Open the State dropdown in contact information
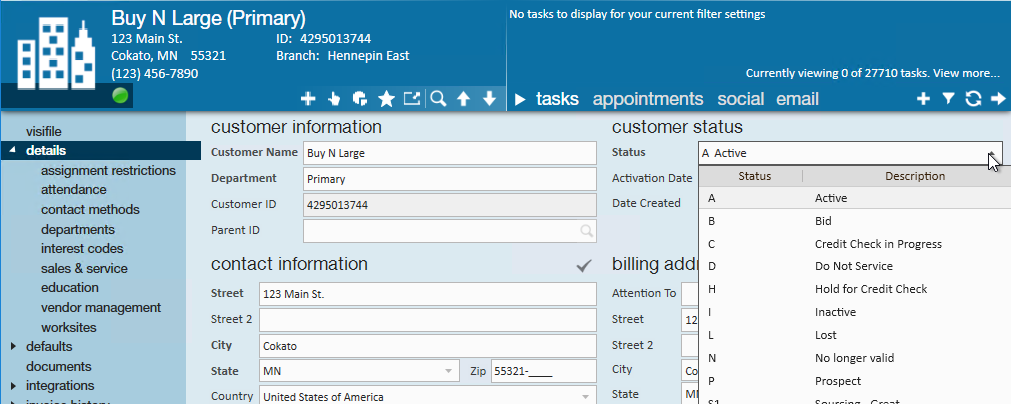 [x=448, y=371]
